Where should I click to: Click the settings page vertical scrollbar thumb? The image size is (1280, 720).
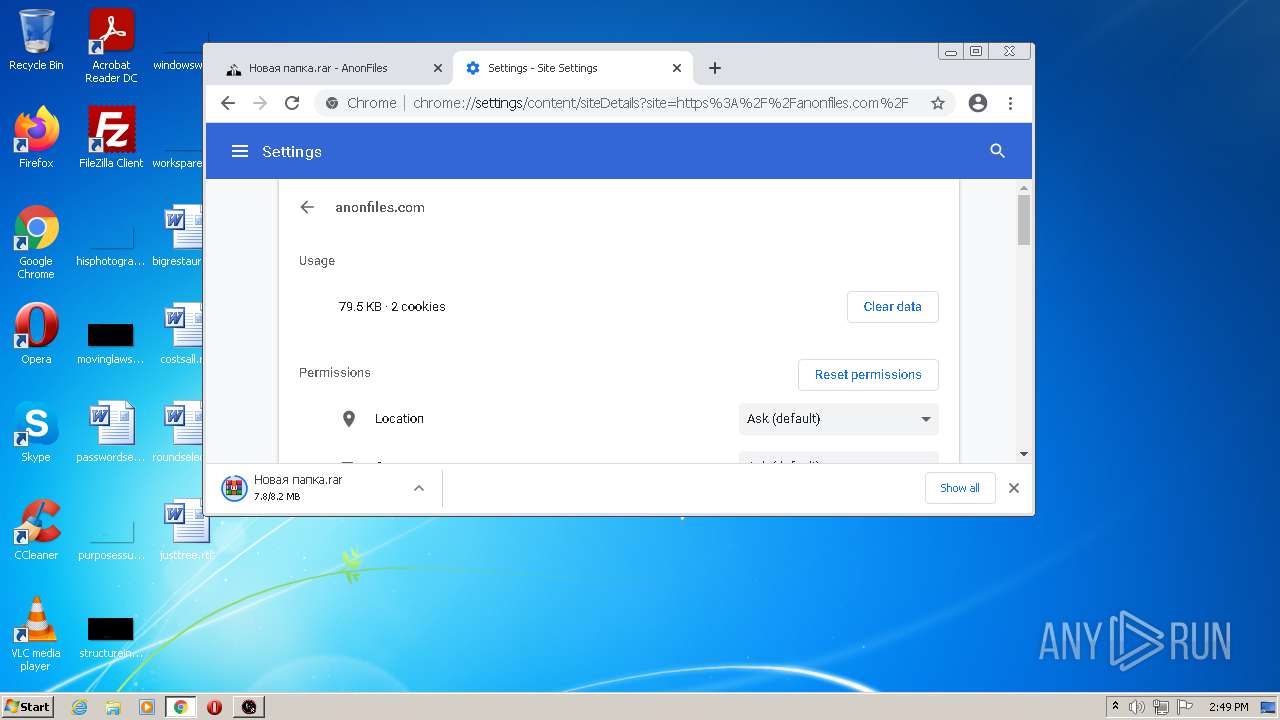1024,220
